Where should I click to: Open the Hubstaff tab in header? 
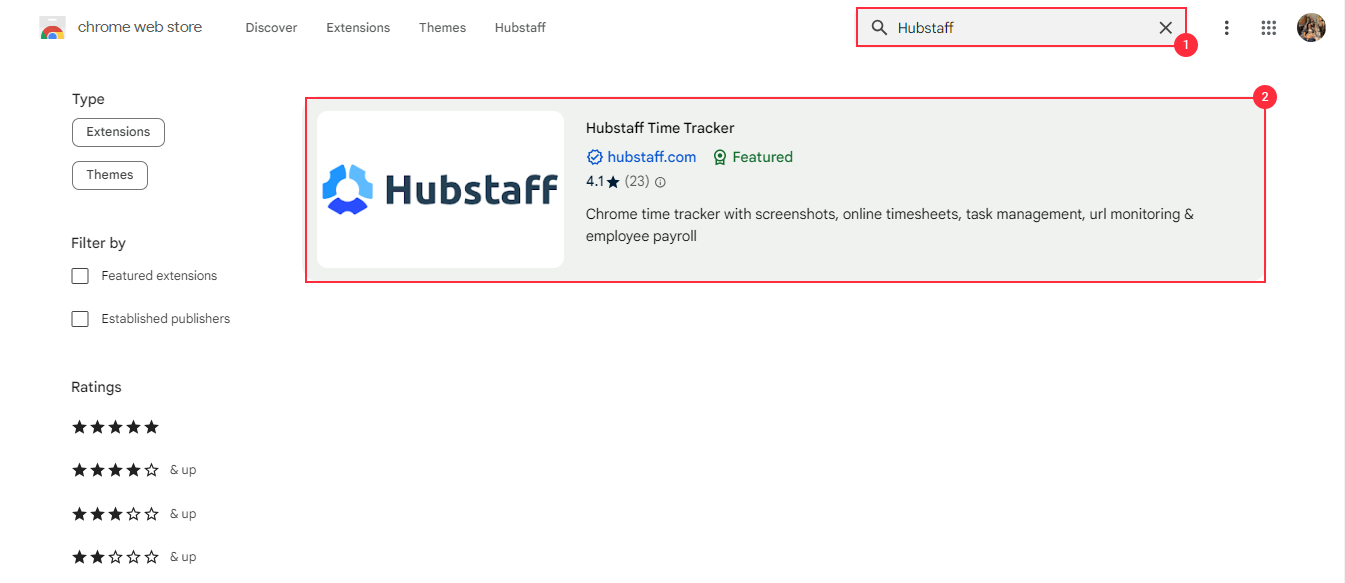click(520, 28)
